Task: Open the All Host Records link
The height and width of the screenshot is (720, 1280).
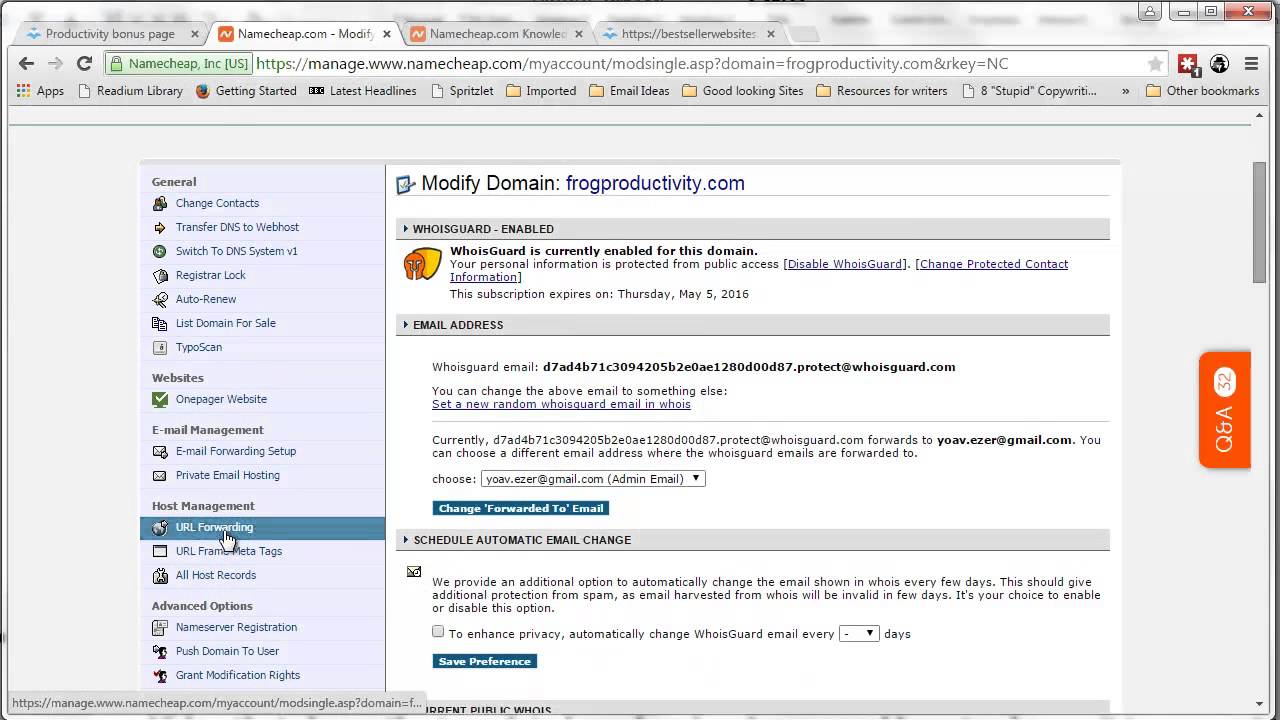Action: (x=216, y=575)
